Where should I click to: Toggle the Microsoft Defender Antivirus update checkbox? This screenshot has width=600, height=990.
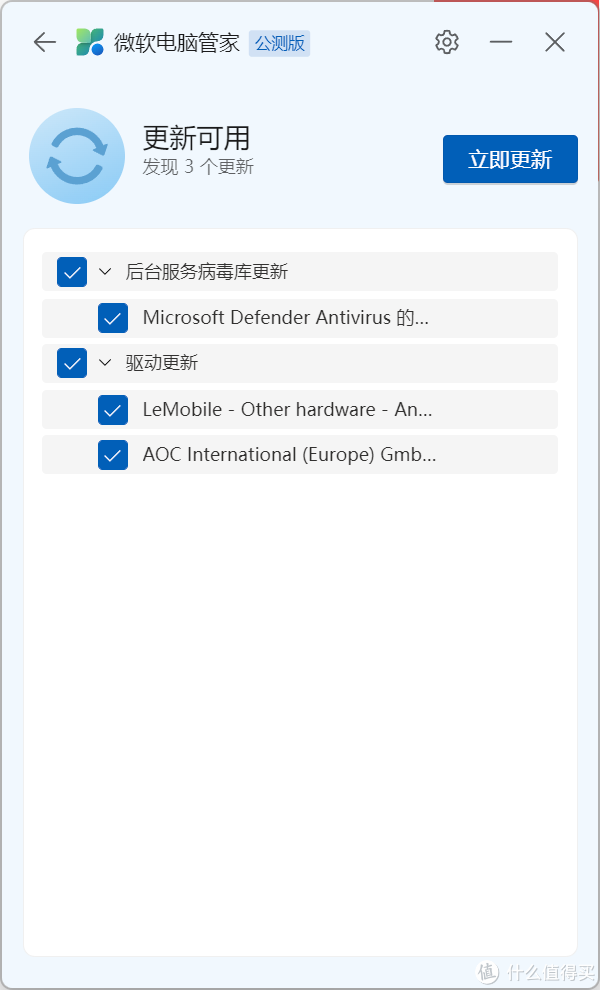coord(113,318)
